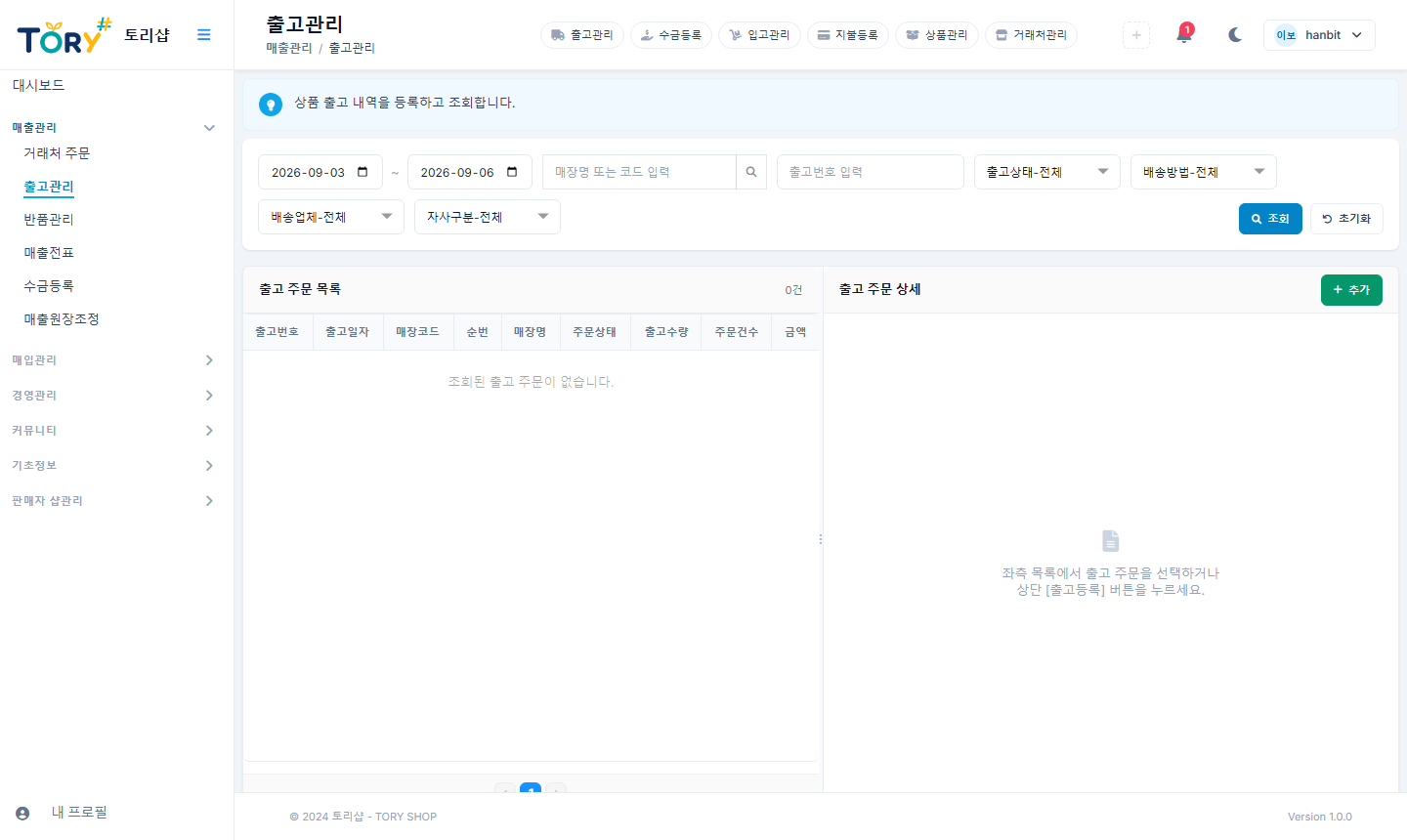
Task: Click the panel splitter handle
Action: 820,539
